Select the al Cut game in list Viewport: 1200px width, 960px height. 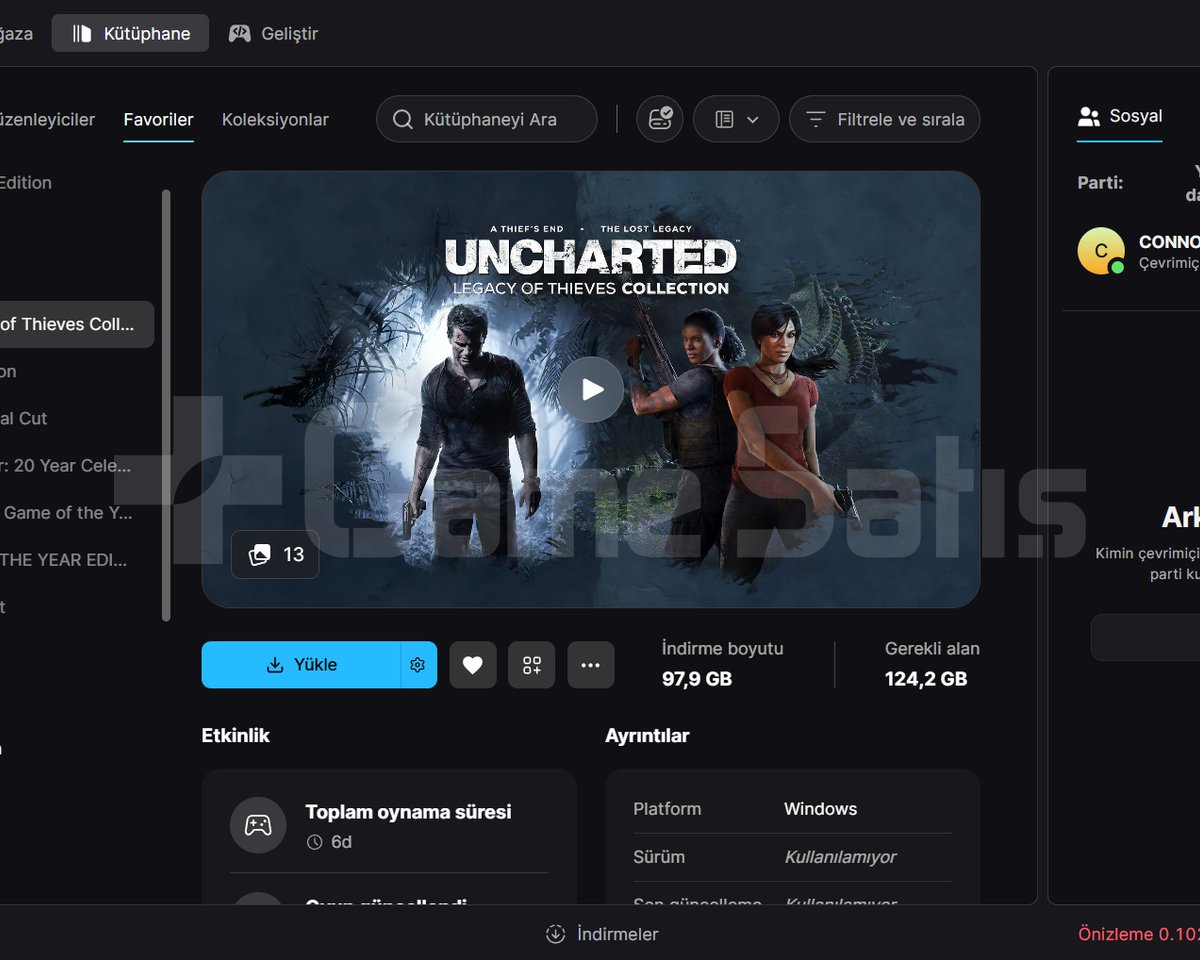(24, 418)
